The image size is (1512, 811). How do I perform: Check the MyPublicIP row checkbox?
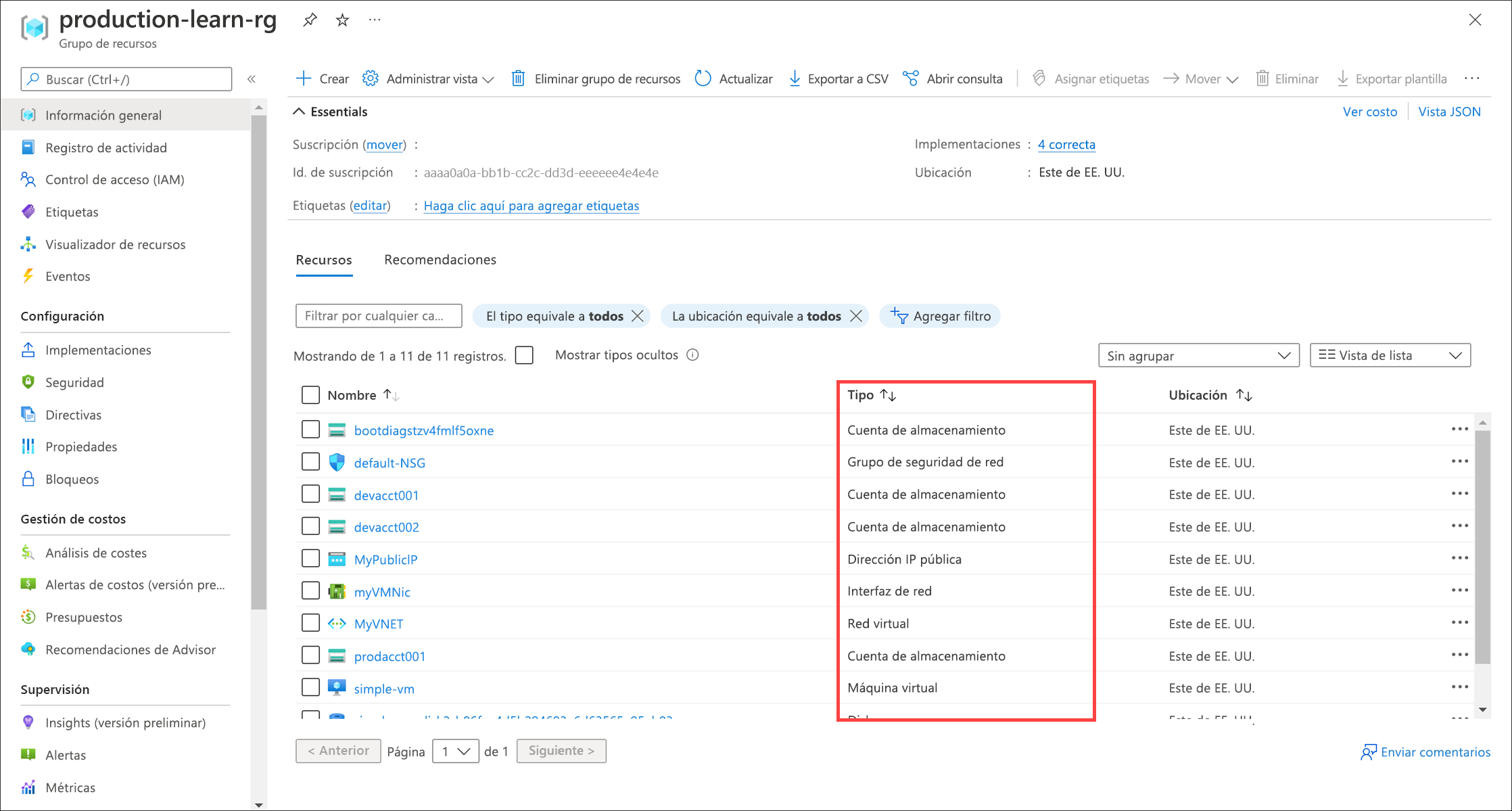tap(310, 559)
